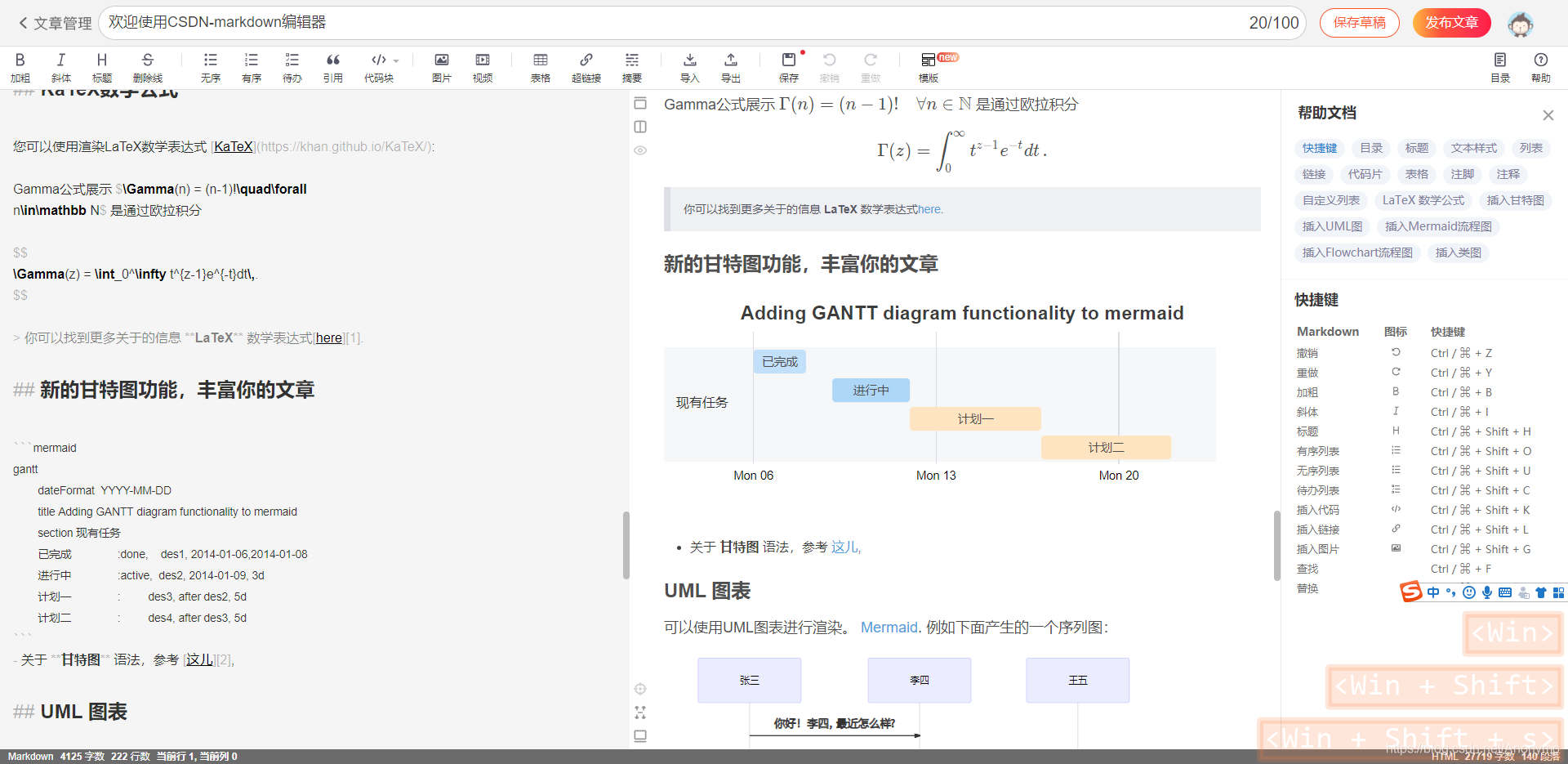Image resolution: width=1568 pixels, height=764 pixels.
Task: Apply bold formatting (加粗)
Action: [x=20, y=67]
